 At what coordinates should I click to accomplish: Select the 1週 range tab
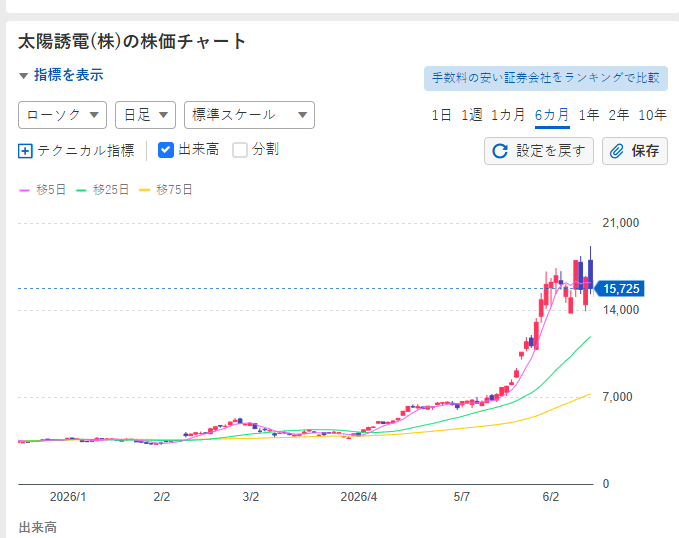[472, 115]
